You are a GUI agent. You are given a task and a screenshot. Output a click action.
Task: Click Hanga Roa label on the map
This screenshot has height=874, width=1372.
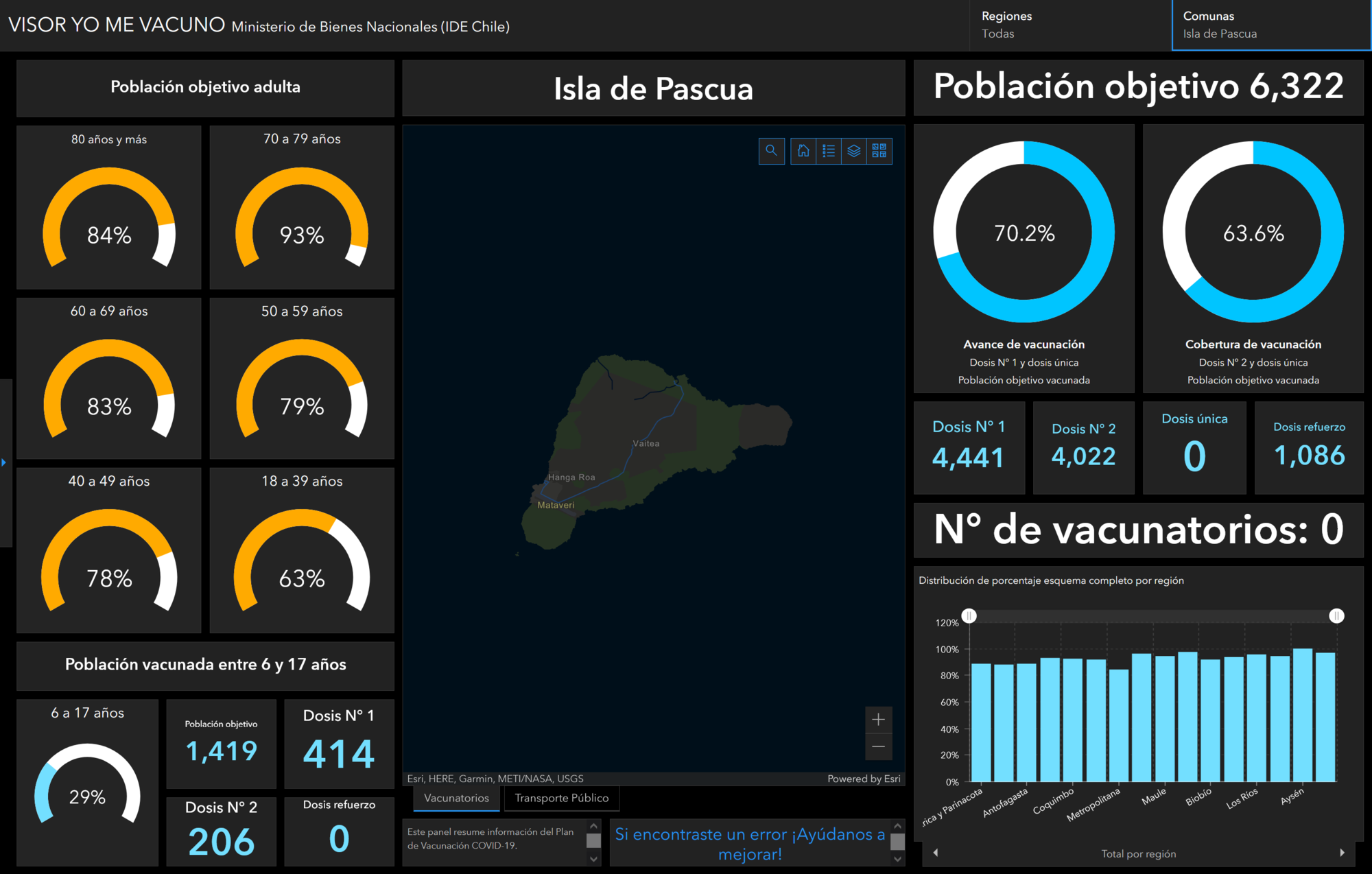pos(571,477)
